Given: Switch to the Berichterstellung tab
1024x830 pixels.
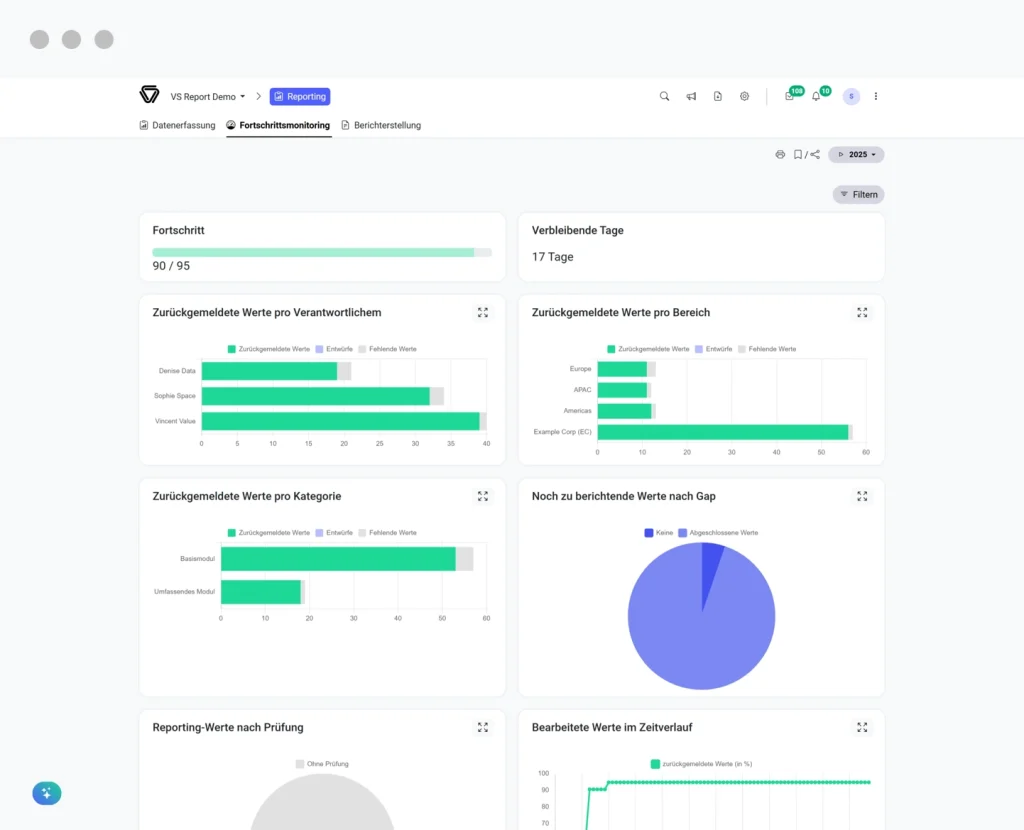Looking at the screenshot, I should pos(381,125).
